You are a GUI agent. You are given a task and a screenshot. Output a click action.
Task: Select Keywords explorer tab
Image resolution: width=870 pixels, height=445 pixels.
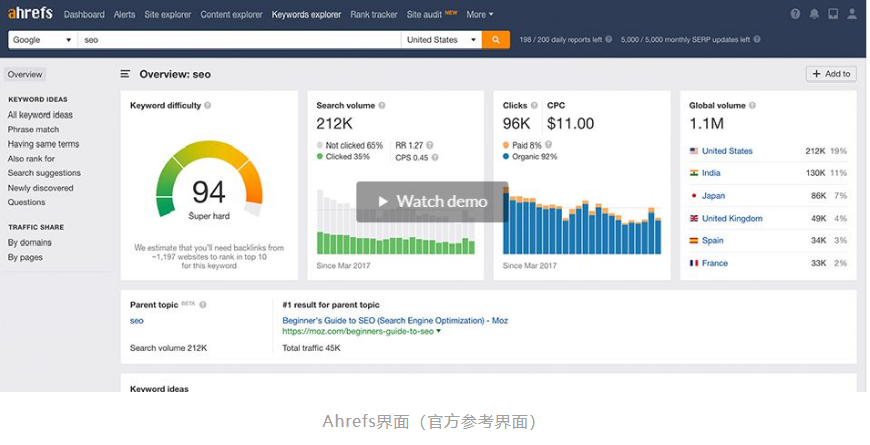click(x=306, y=15)
